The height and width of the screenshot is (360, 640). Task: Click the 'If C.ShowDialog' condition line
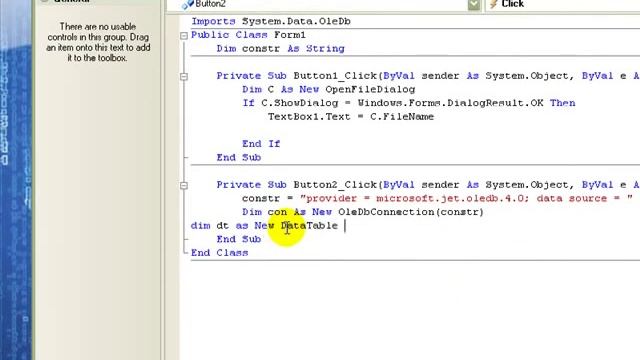[409, 103]
